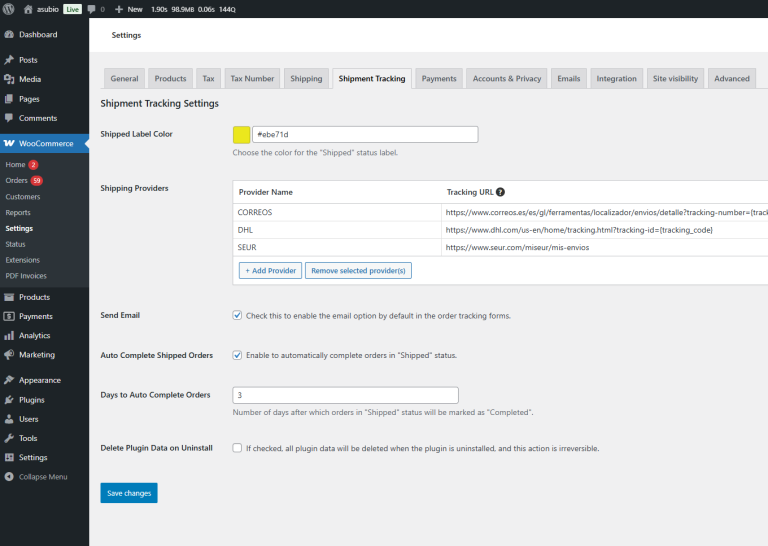Open PDF Invoices submenu link
The width and height of the screenshot is (768, 546).
[x=26, y=276]
